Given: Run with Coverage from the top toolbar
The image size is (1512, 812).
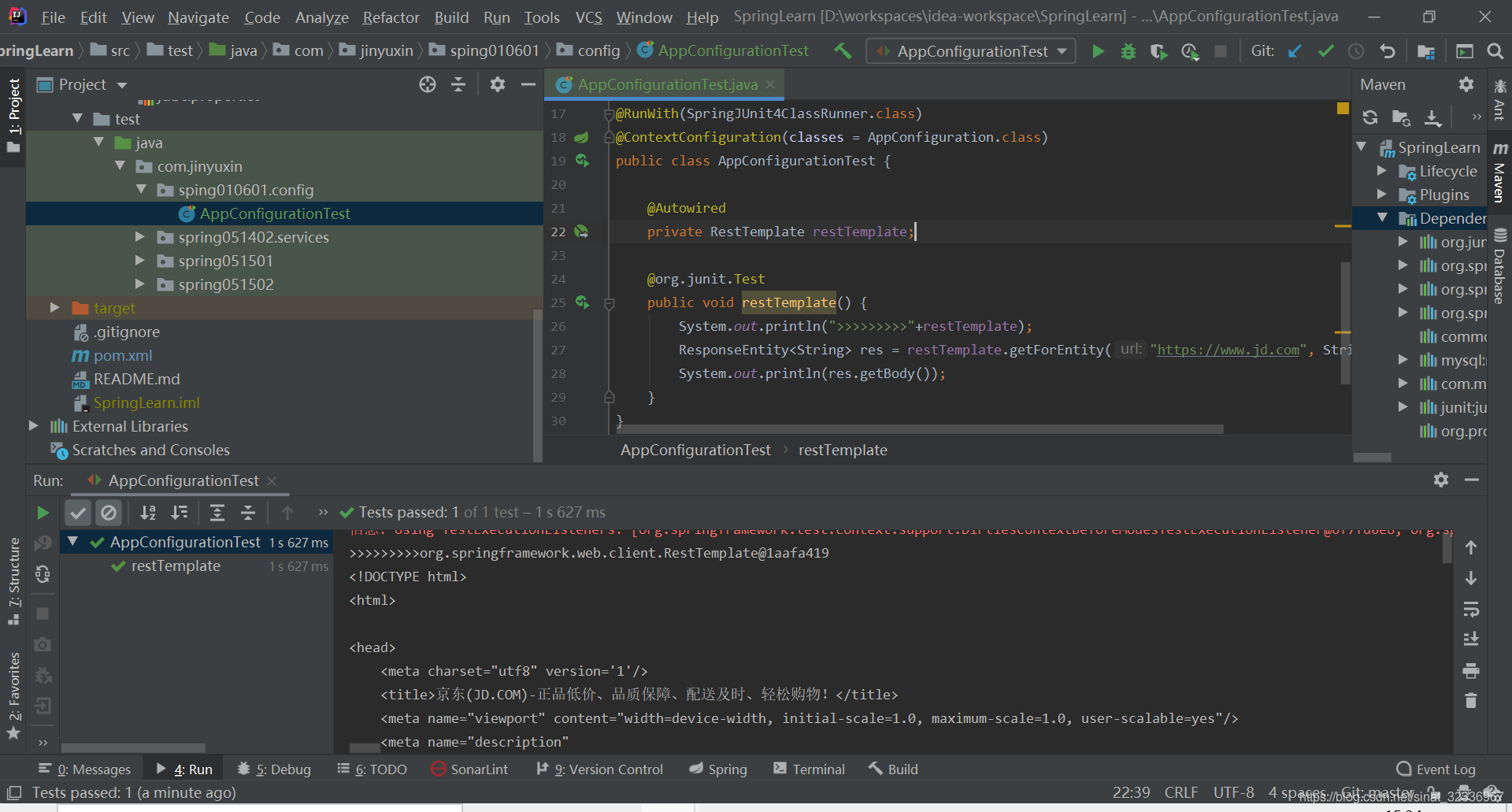Looking at the screenshot, I should (x=1158, y=51).
